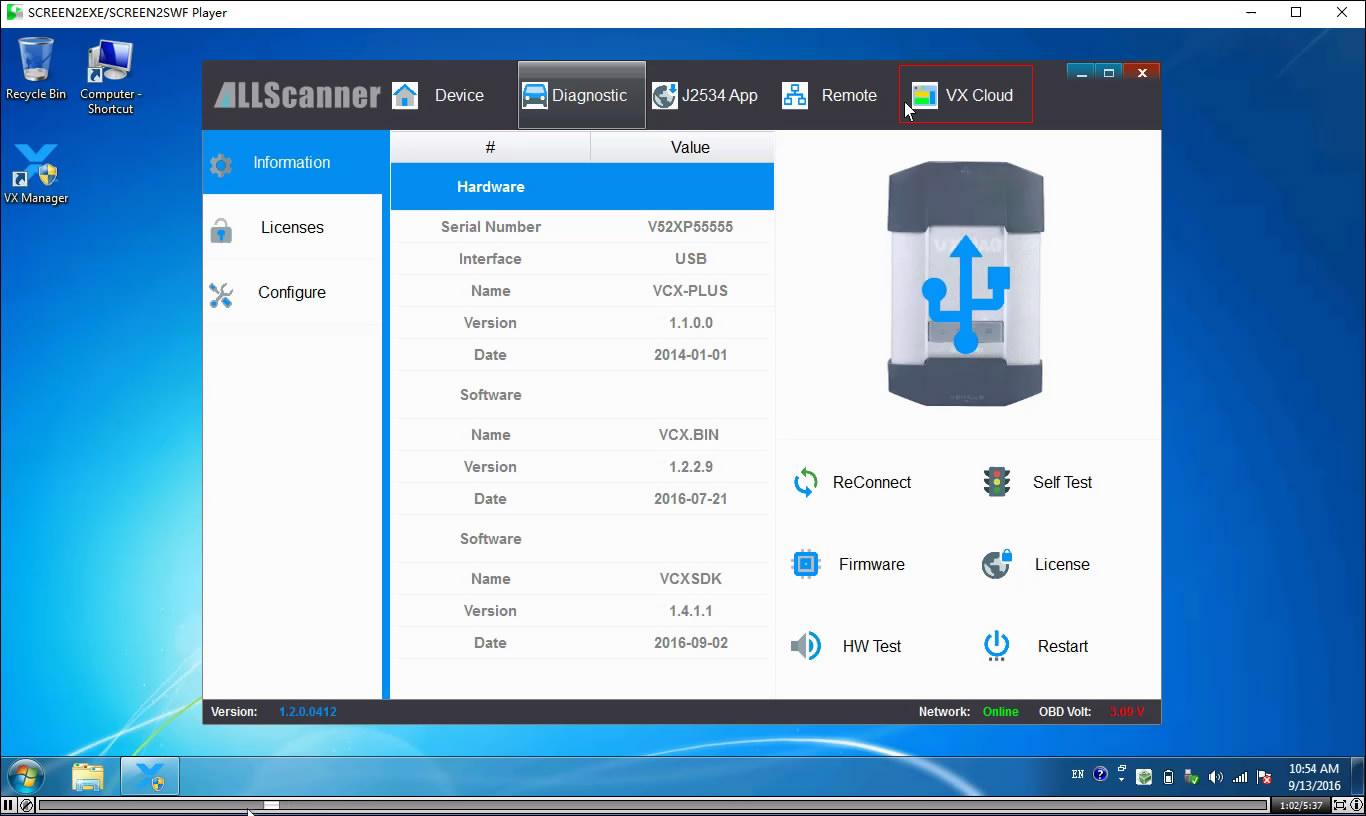Click the Restart power icon
This screenshot has width=1366, height=816.
[996, 646]
